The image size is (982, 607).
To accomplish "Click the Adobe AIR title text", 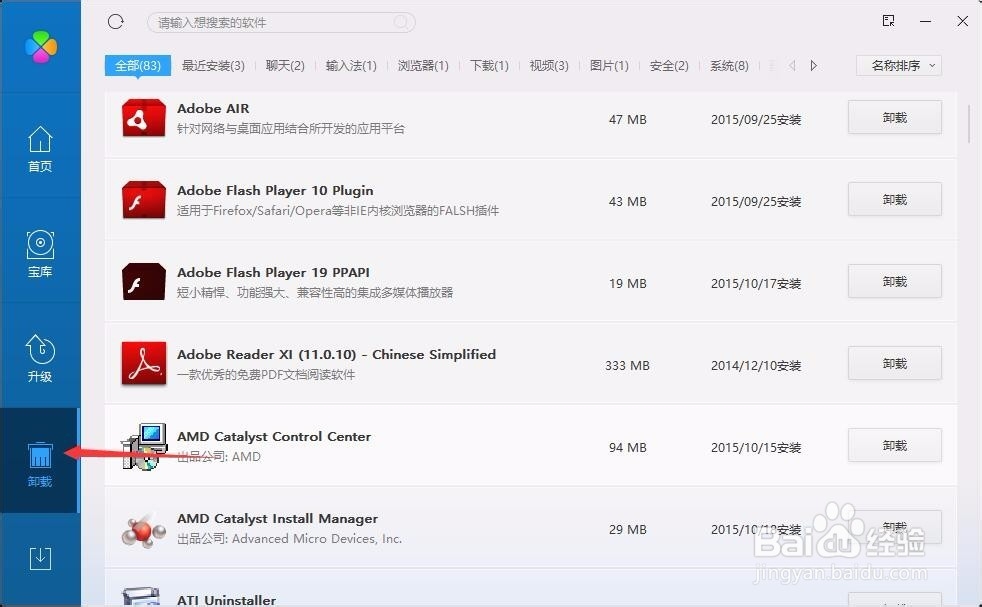I will [x=213, y=108].
